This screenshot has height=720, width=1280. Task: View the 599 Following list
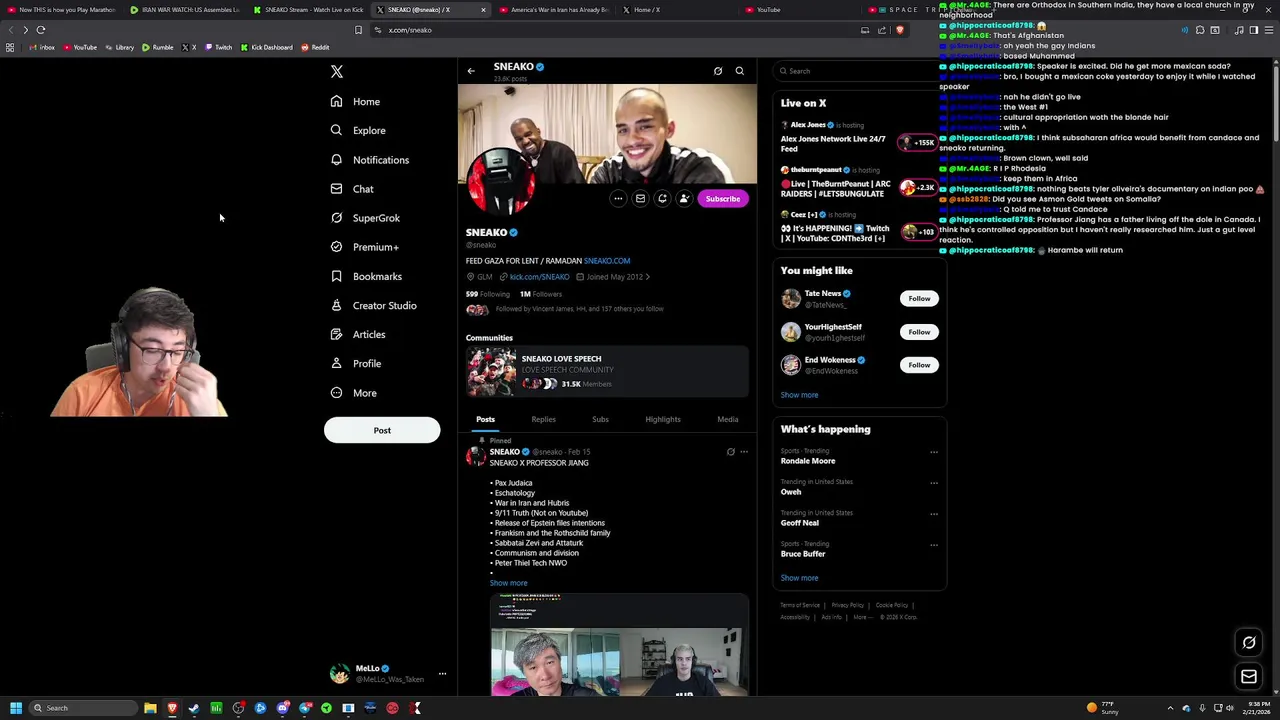pos(487,294)
